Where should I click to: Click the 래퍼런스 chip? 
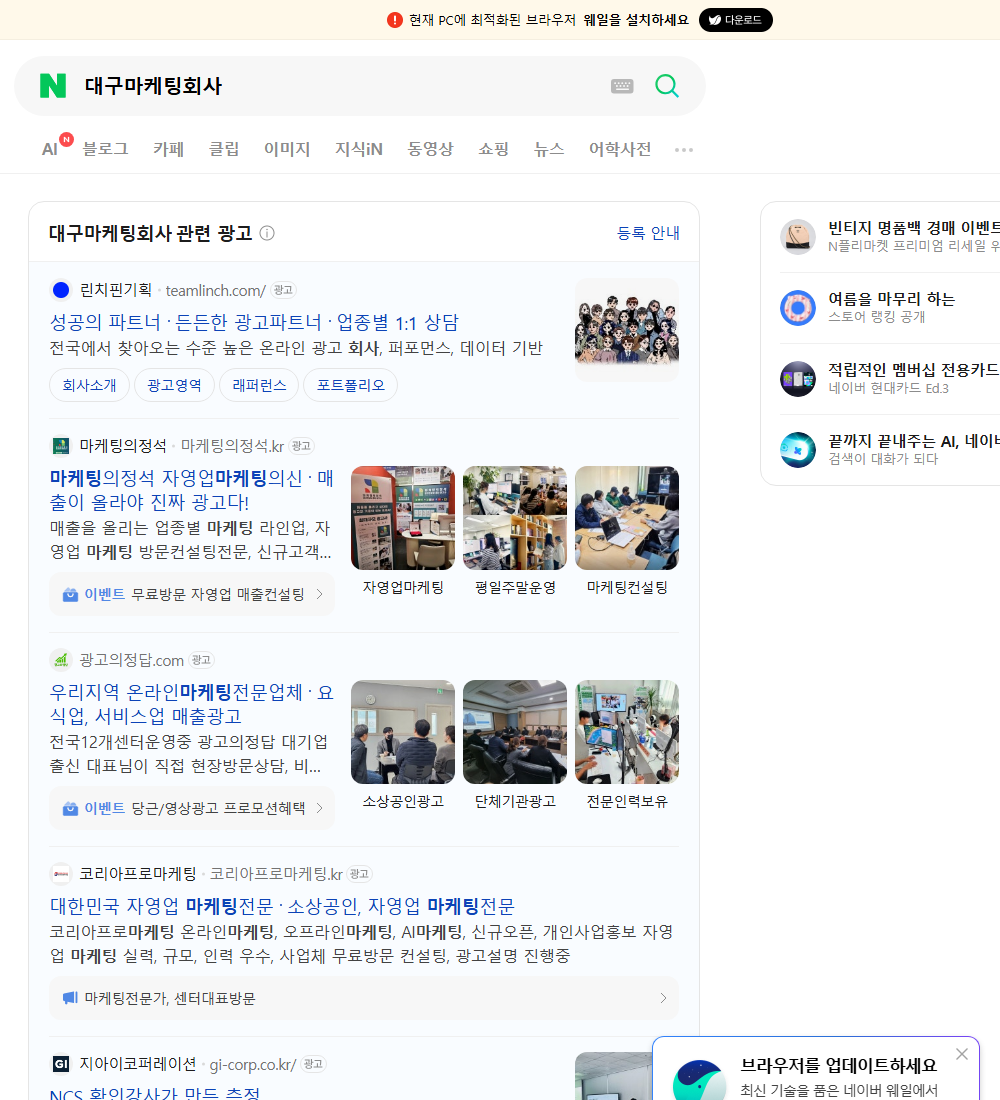point(259,385)
